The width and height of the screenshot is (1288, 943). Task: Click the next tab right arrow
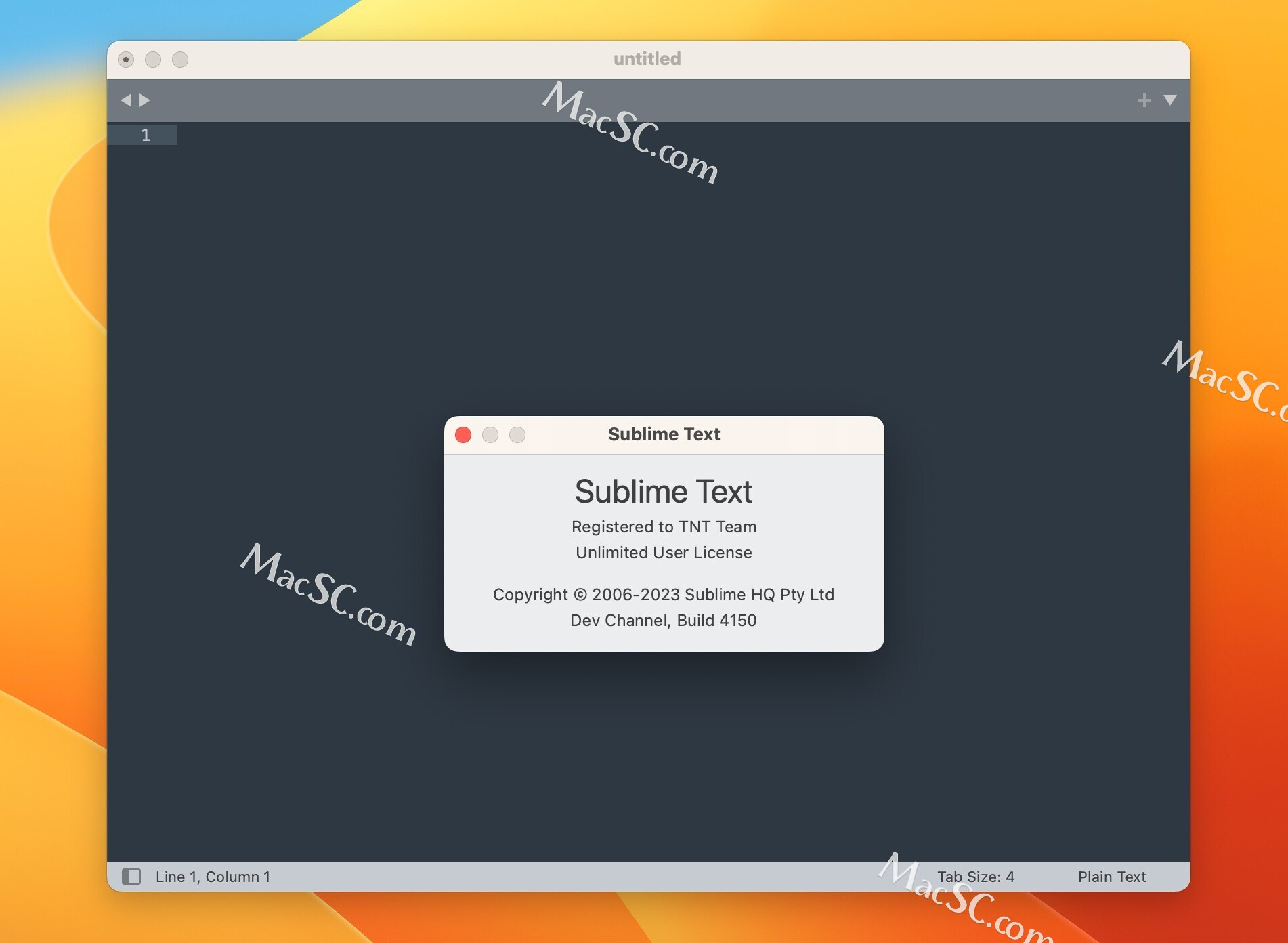coord(144,100)
